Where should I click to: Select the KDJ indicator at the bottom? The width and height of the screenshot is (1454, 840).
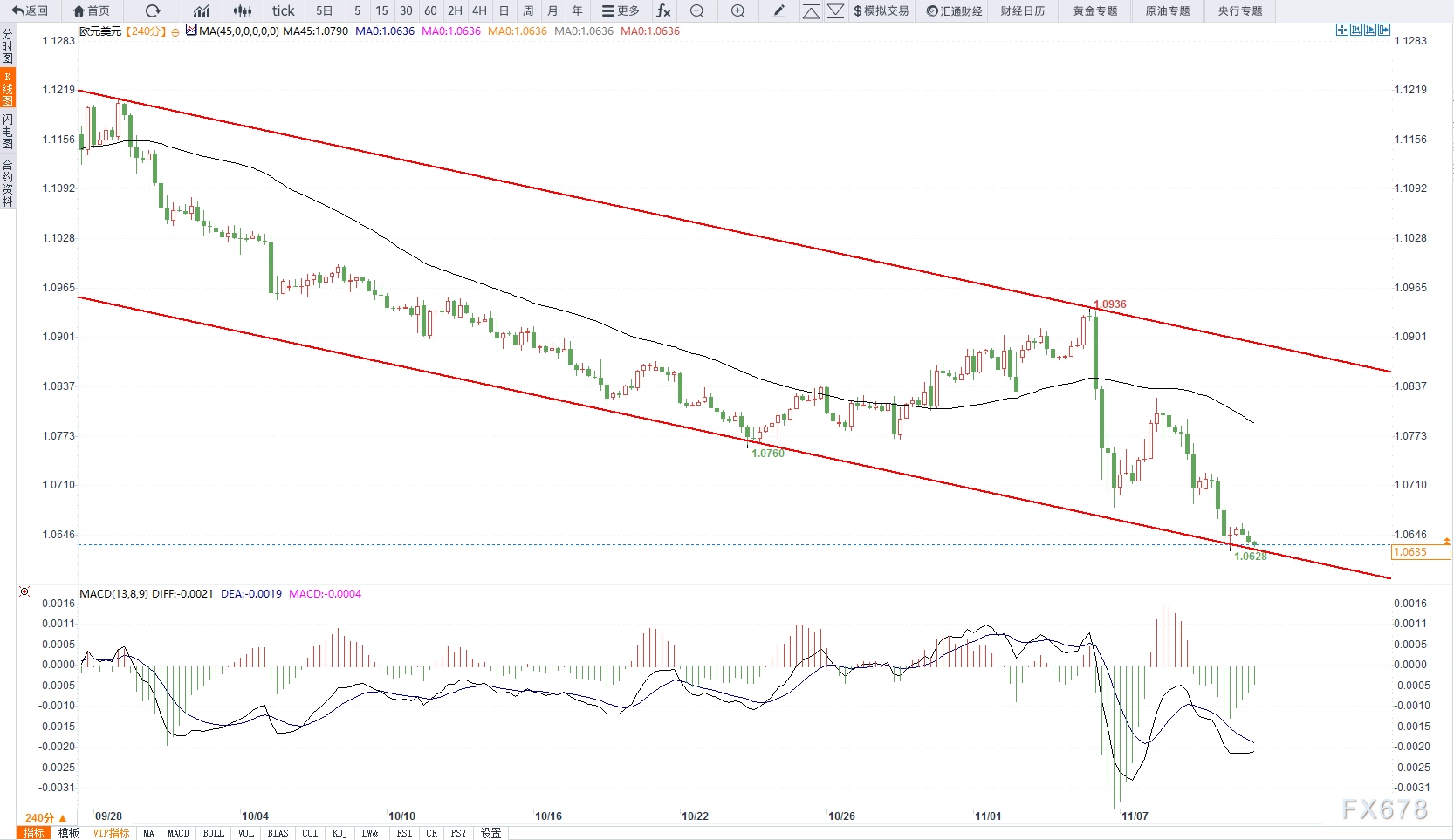(x=339, y=833)
